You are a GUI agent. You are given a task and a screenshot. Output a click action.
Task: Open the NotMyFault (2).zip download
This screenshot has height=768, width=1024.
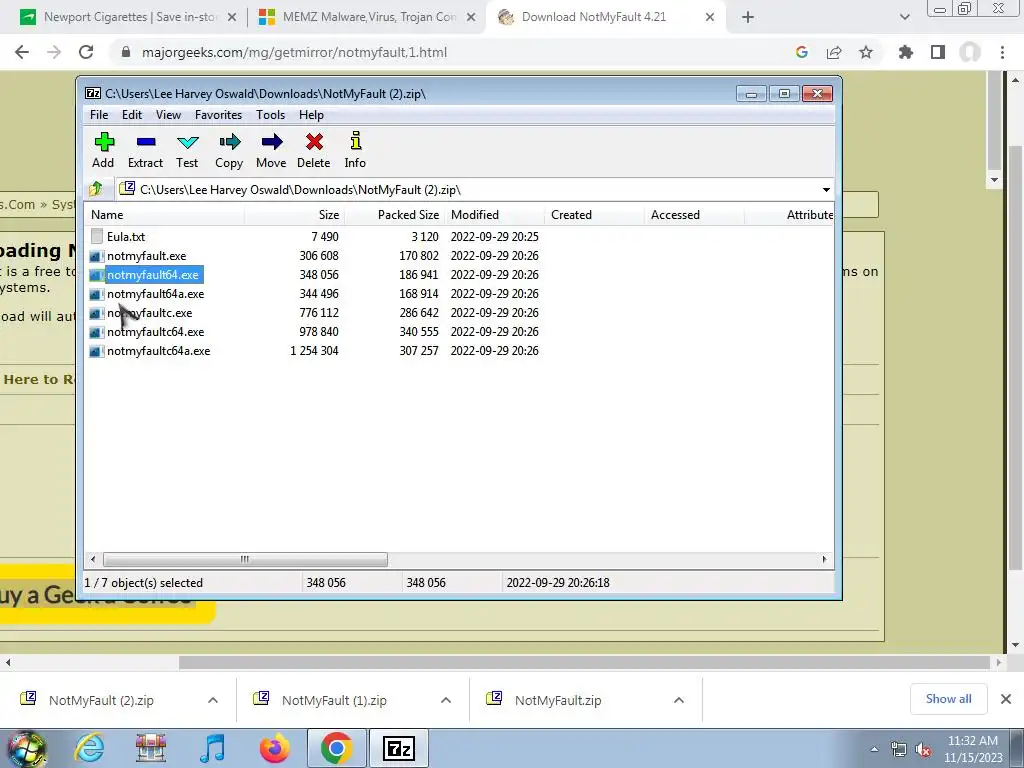pyautogui.click(x=101, y=700)
